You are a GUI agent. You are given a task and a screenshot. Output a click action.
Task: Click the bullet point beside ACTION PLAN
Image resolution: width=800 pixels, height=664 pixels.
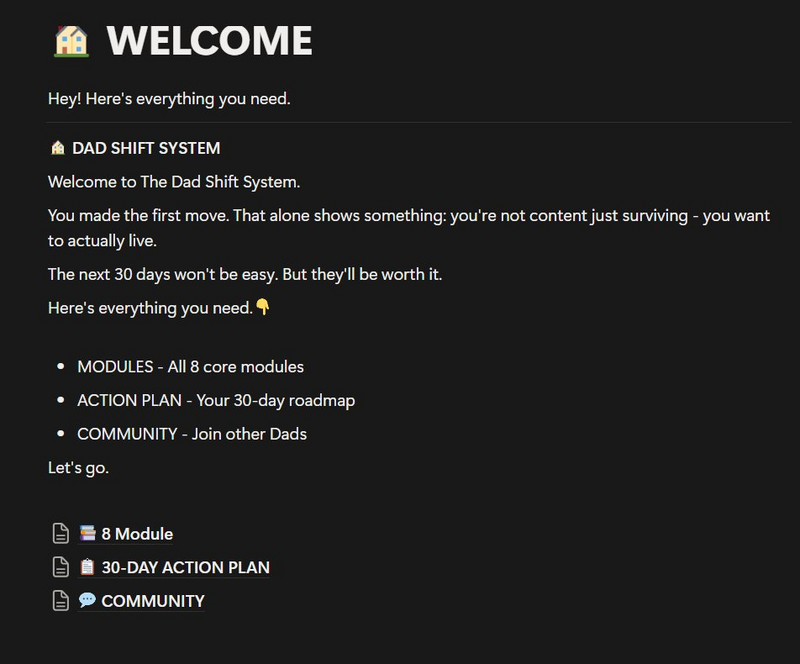point(60,400)
